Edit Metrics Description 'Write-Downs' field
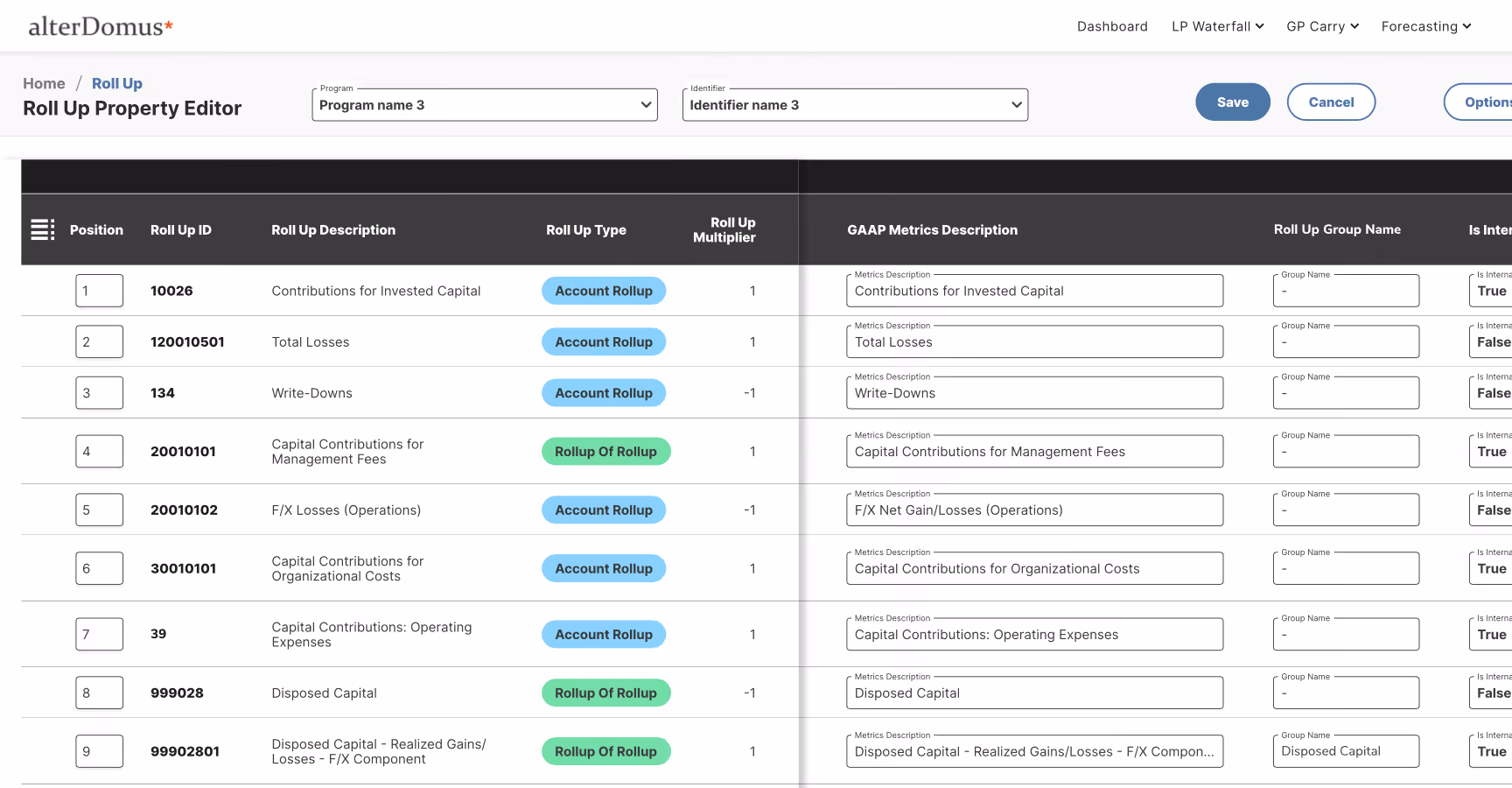The width and height of the screenshot is (1512, 788). 1034,393
